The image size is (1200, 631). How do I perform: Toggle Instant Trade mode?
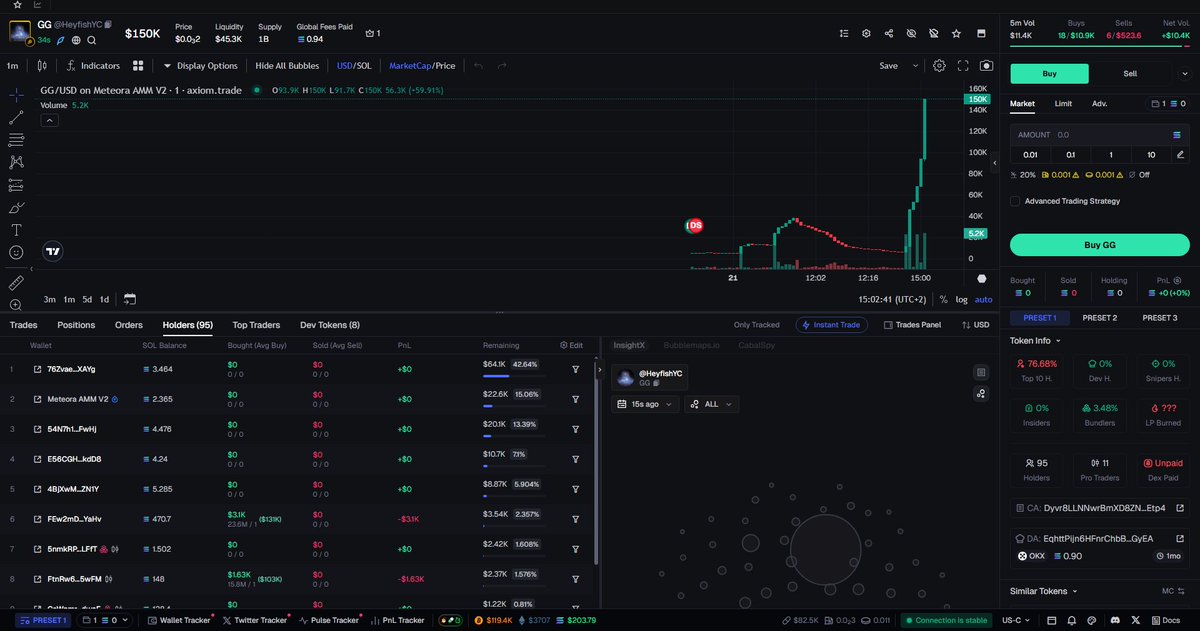832,325
